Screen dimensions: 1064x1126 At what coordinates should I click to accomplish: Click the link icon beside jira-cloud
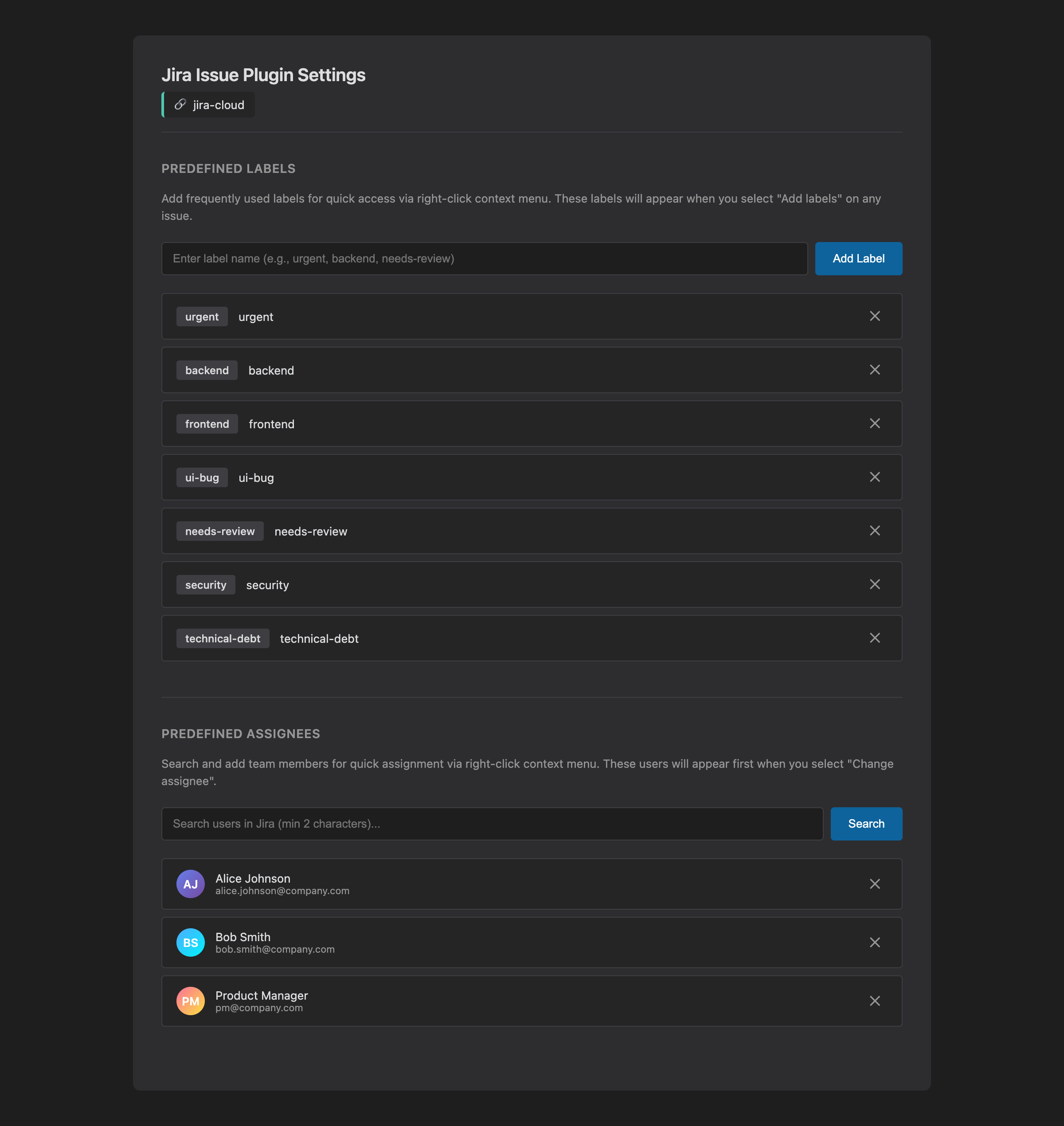[x=180, y=104]
